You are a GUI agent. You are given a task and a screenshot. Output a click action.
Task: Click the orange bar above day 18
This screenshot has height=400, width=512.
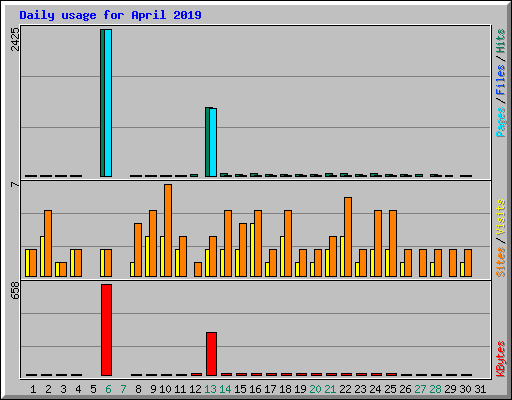pos(288,243)
